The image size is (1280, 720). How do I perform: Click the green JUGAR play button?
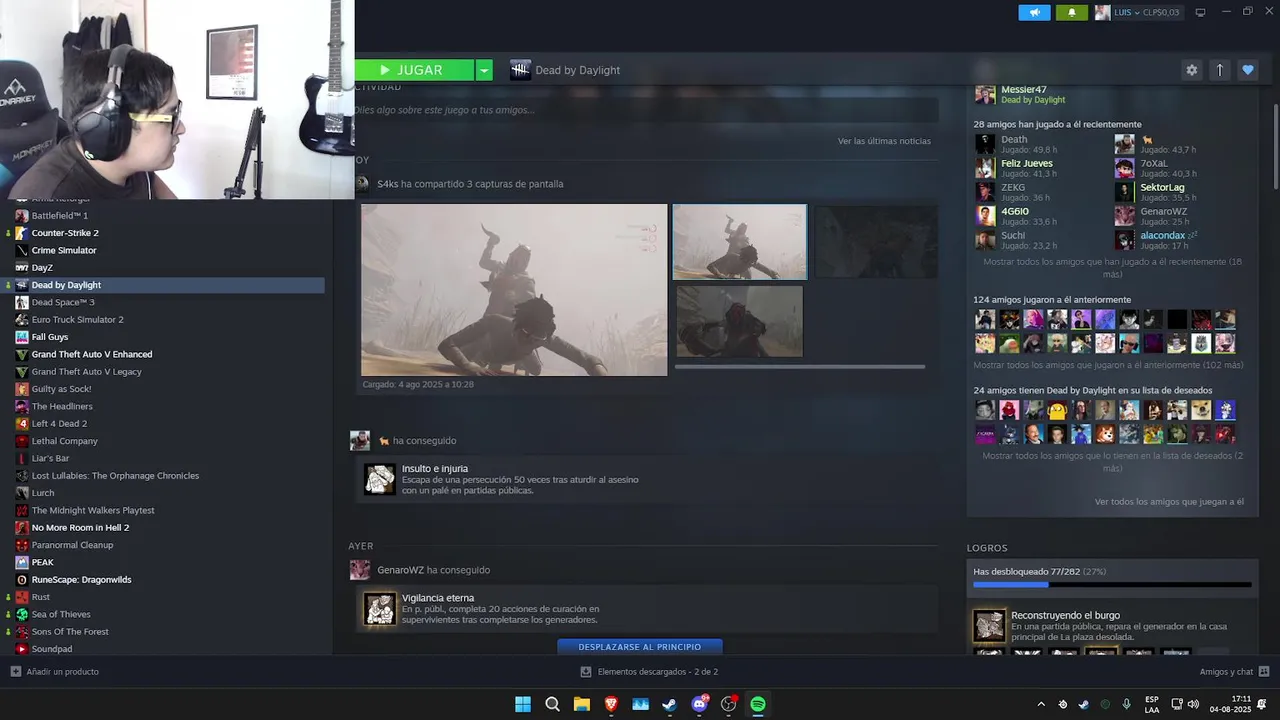point(413,70)
